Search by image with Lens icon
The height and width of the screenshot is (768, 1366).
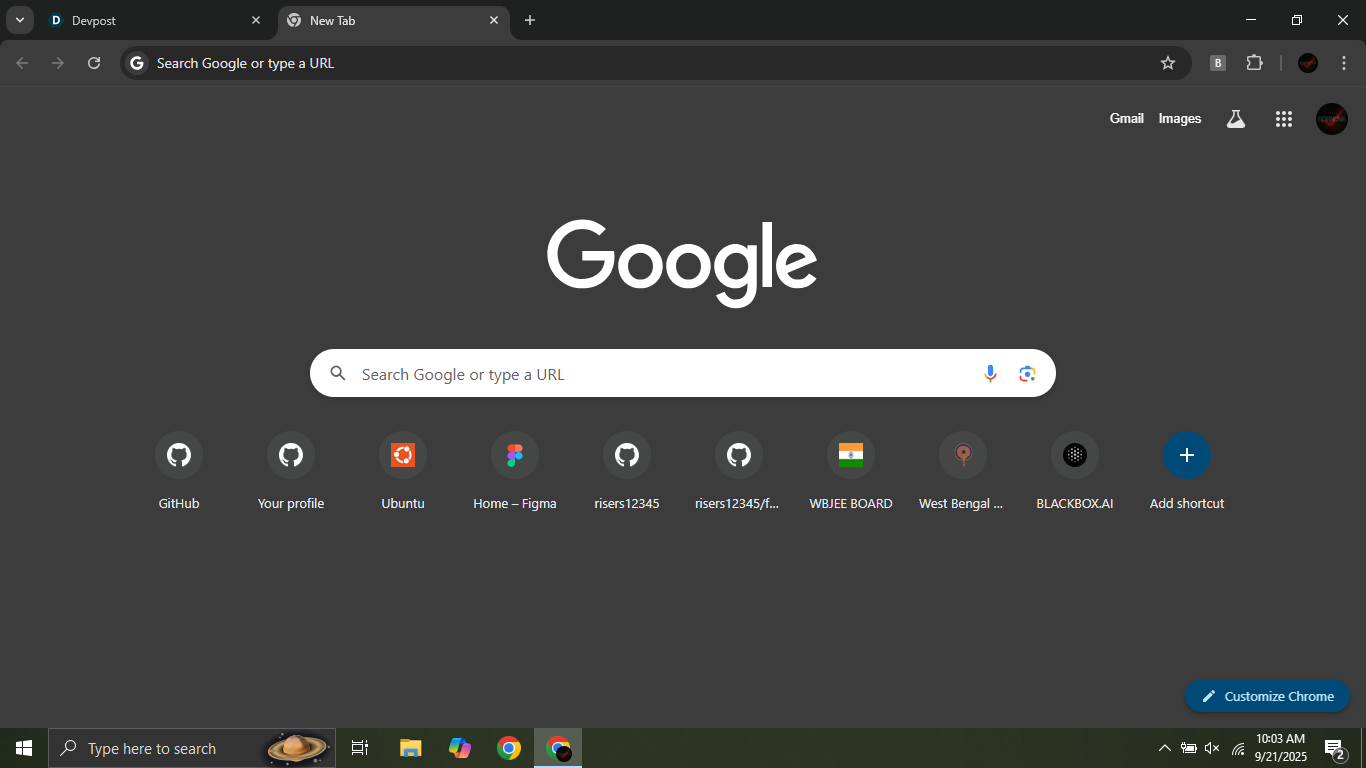click(1027, 374)
